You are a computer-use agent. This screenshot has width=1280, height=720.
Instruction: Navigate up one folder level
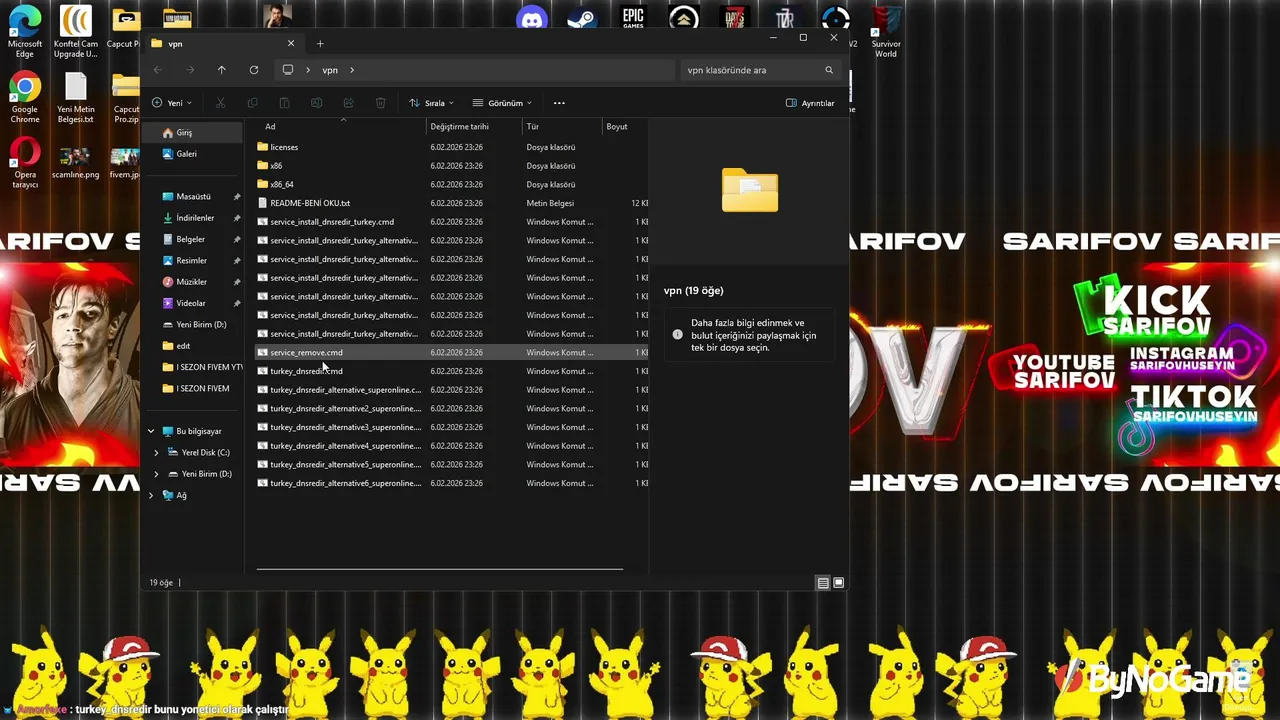(222, 70)
